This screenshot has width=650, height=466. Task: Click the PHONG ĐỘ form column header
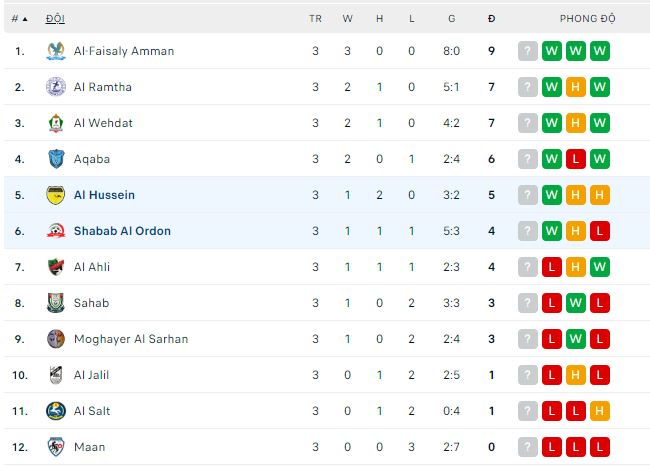[x=587, y=18]
